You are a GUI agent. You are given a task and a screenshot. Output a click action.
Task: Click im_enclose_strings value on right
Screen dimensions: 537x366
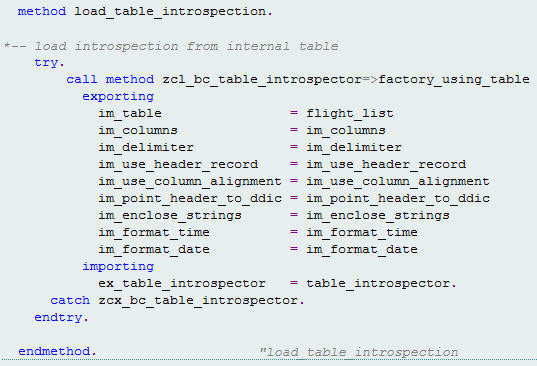tap(378, 215)
